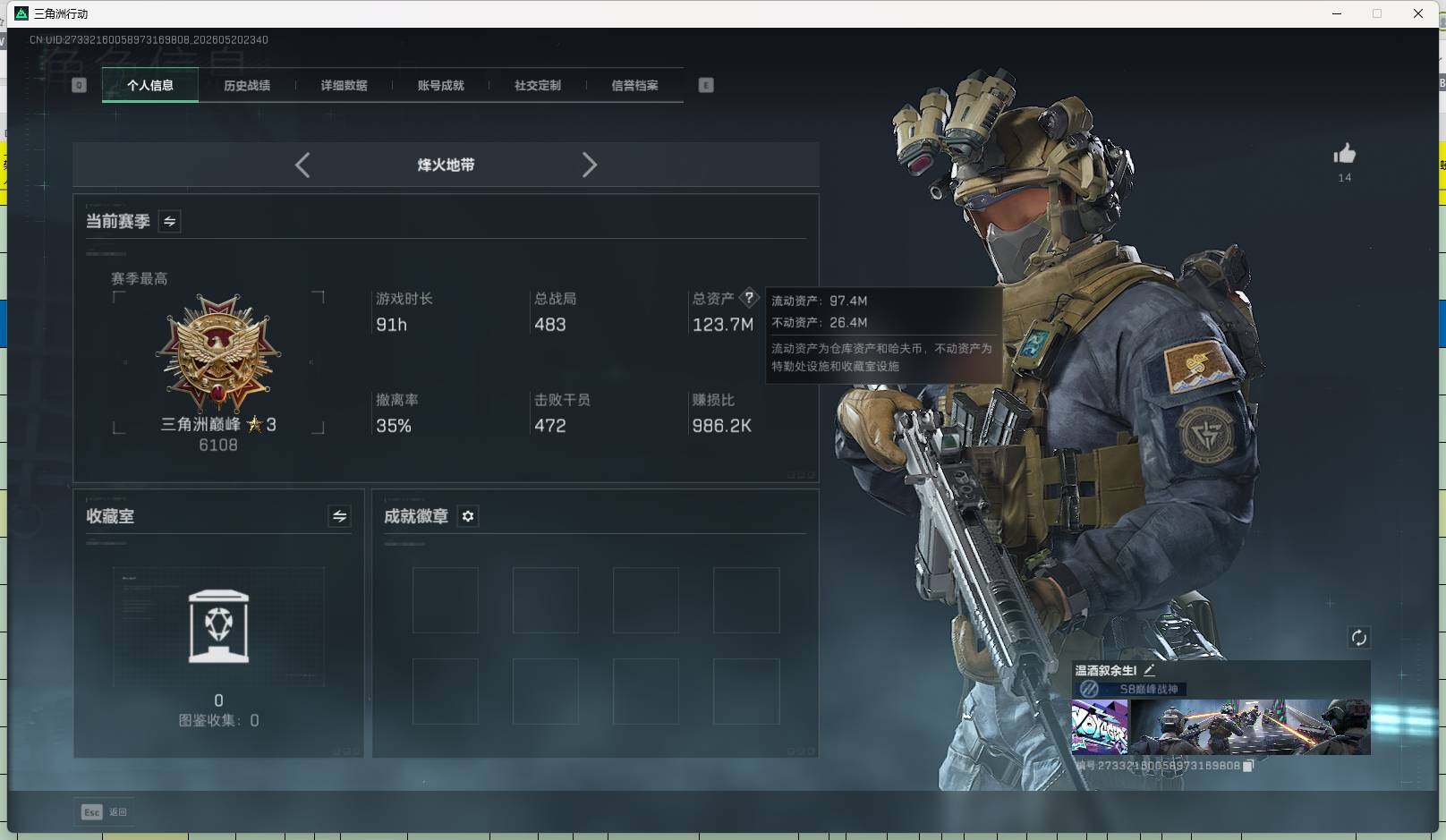This screenshot has height=840, width=1446.
Task: Click the 总资产 question mark help icon
Action: pyautogui.click(x=749, y=298)
